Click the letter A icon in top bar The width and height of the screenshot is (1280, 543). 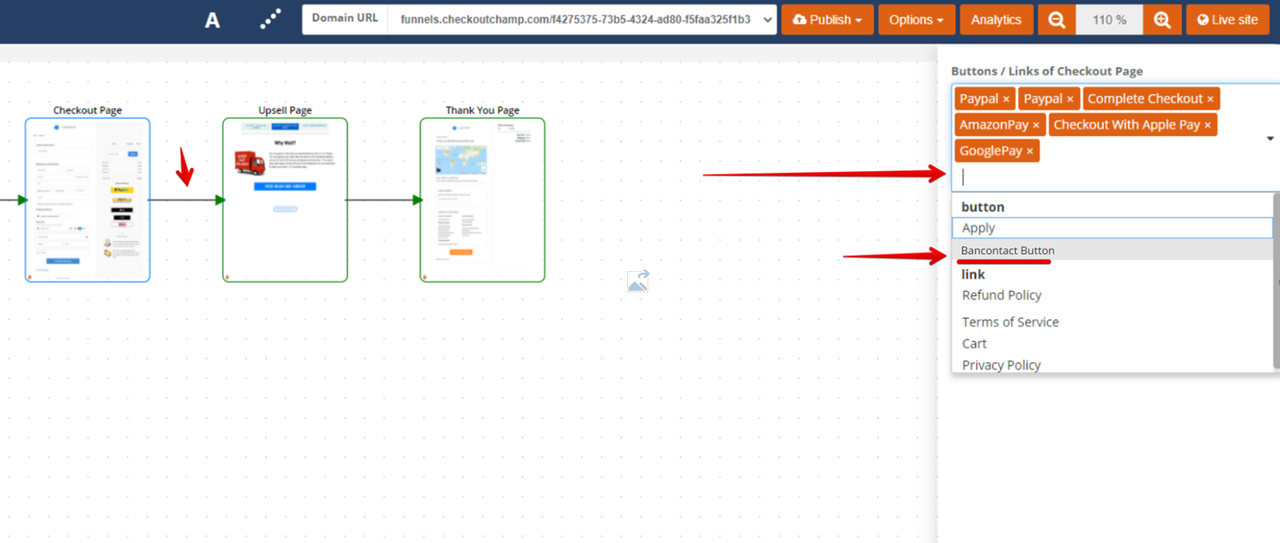click(212, 20)
